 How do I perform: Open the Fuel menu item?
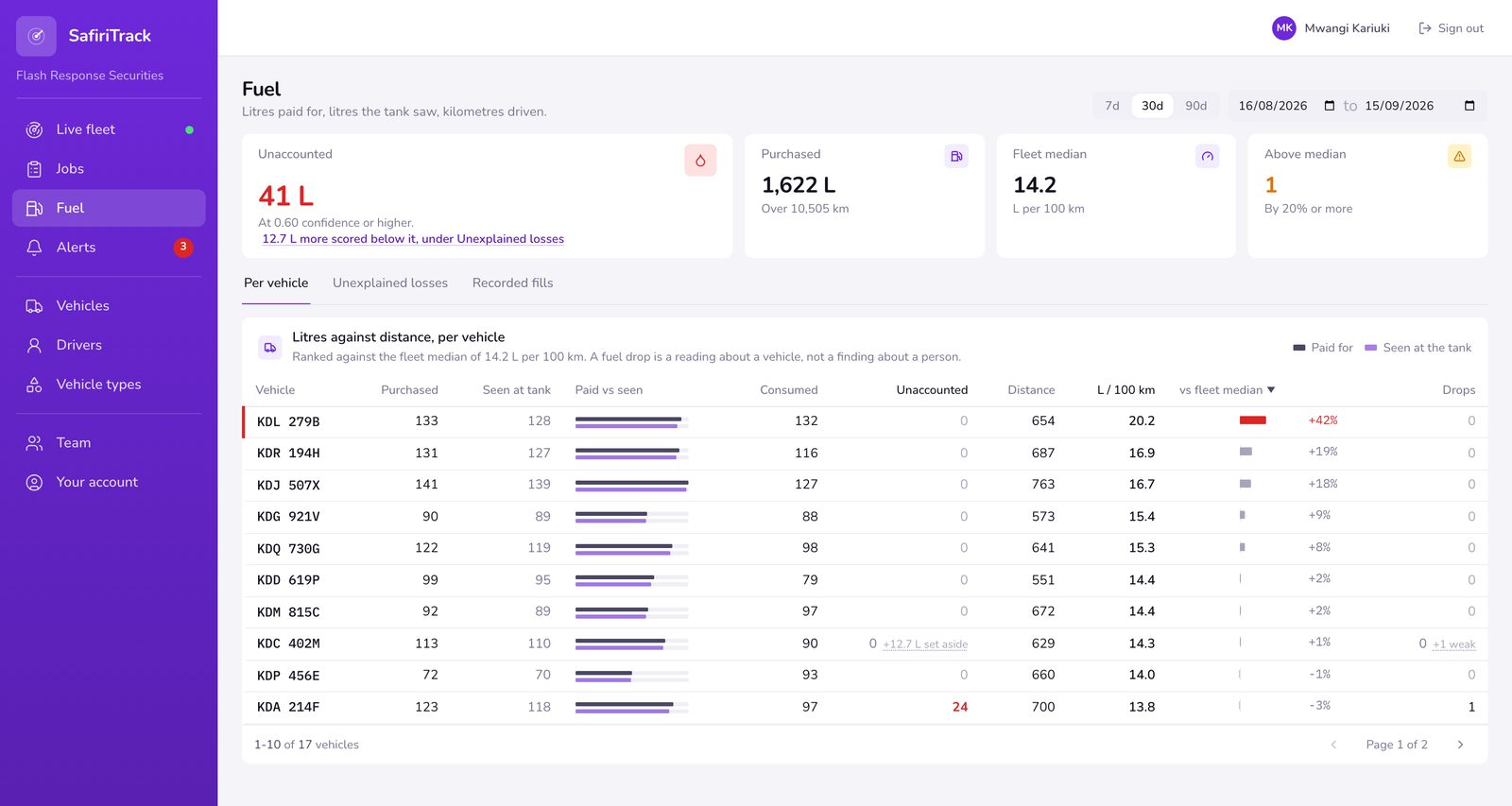(x=109, y=208)
